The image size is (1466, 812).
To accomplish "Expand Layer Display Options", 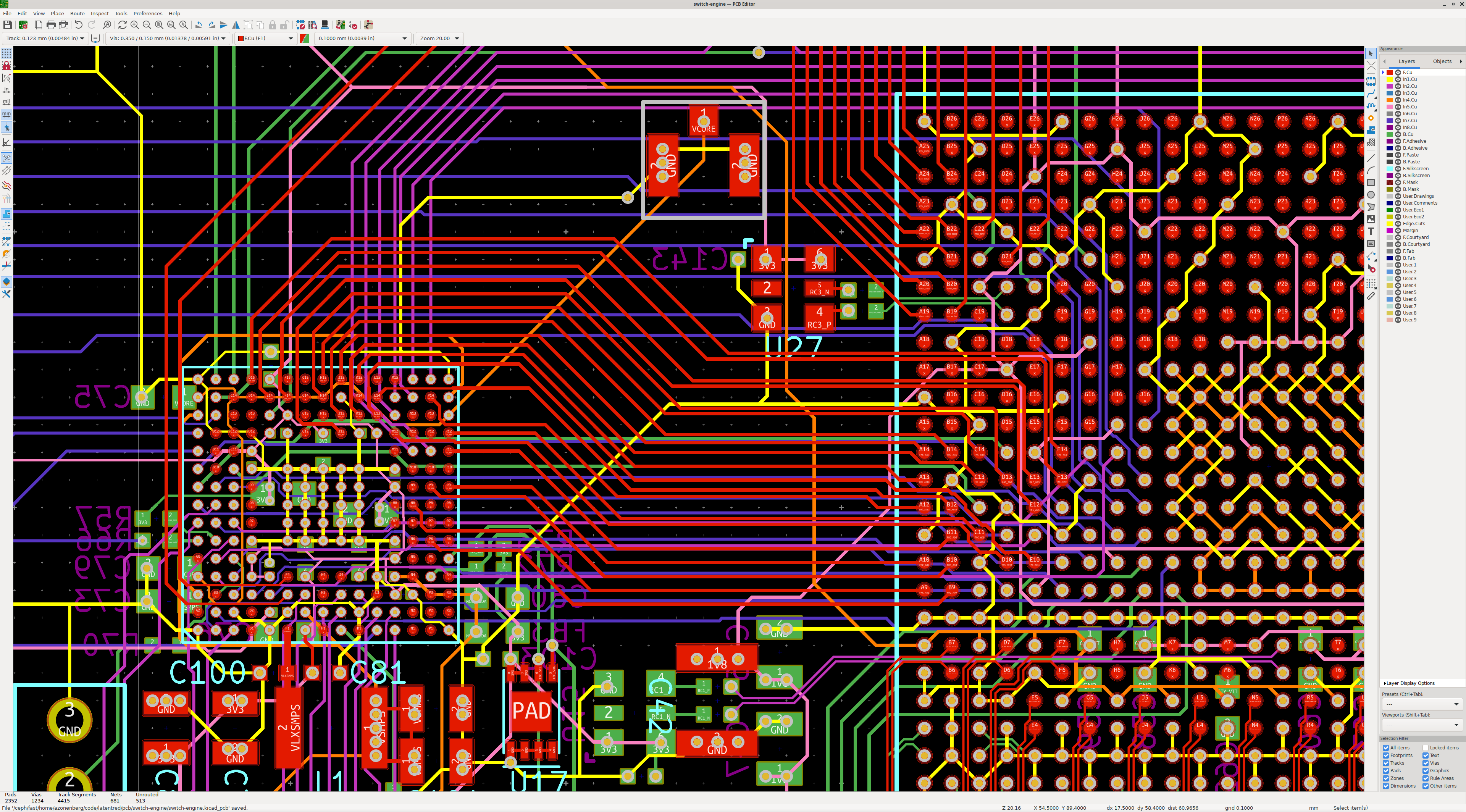I will pos(1409,683).
